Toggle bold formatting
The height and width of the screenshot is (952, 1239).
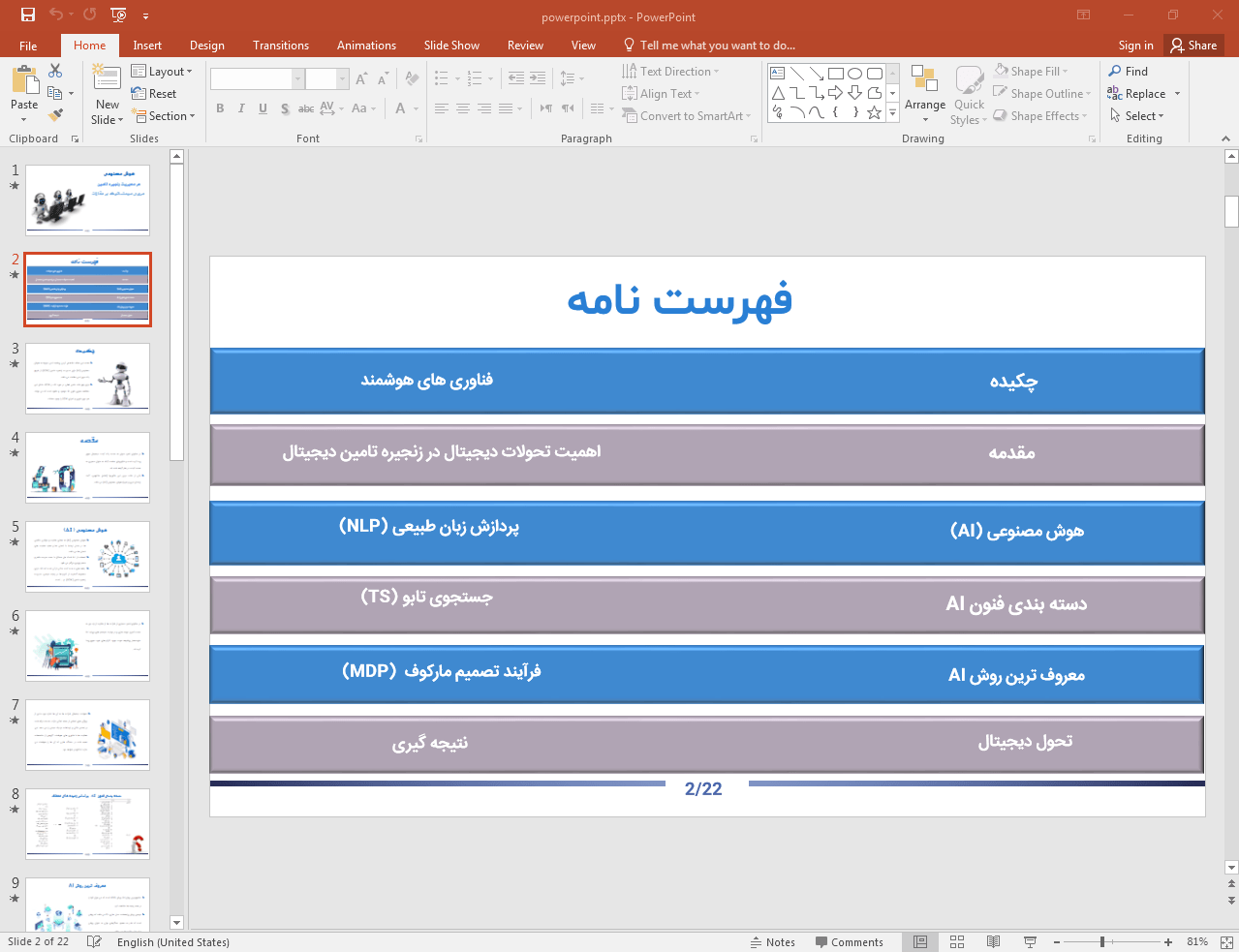click(x=220, y=108)
